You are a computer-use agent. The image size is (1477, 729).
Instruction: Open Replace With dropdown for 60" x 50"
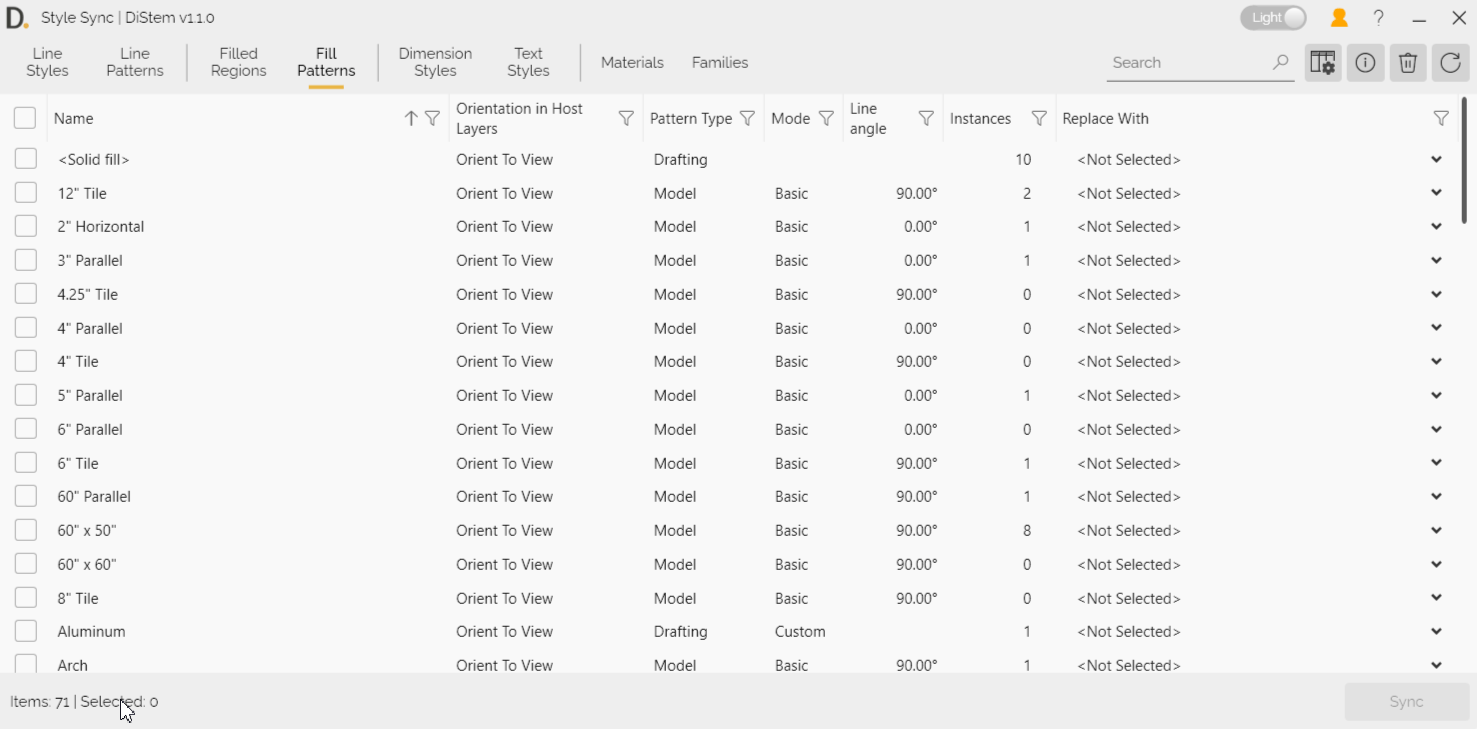click(1436, 531)
